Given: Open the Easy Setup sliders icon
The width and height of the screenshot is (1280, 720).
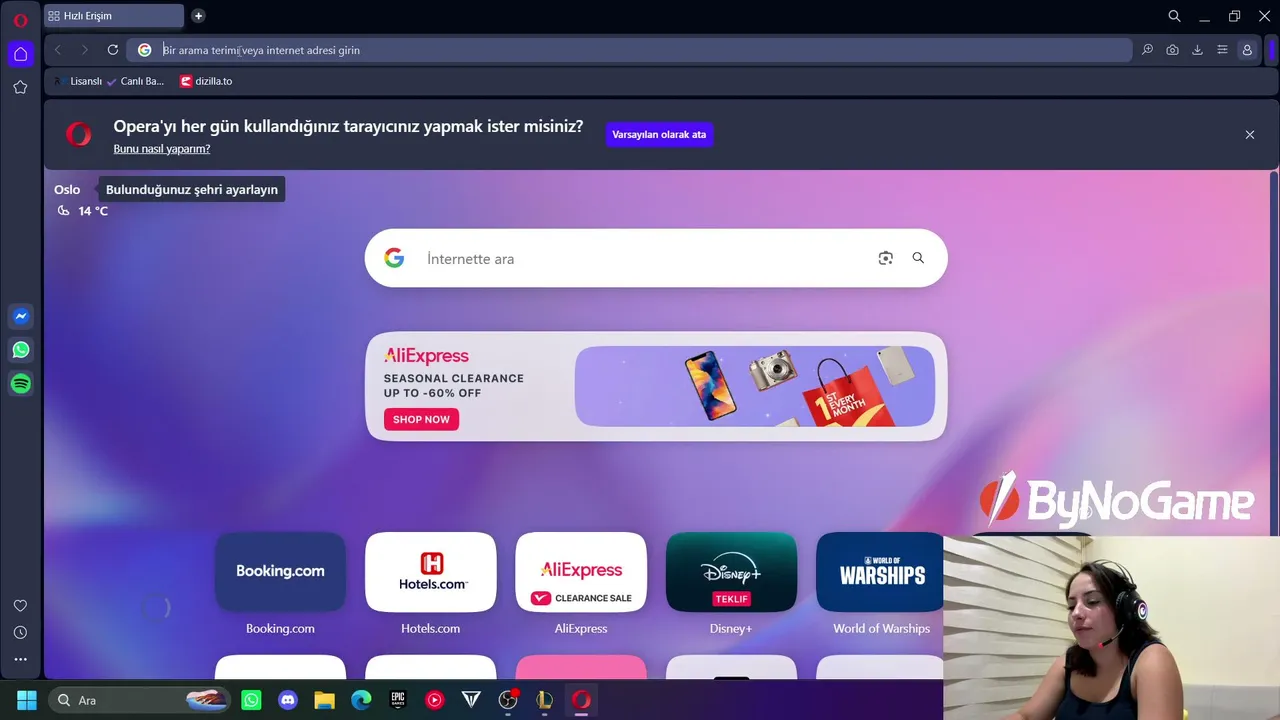Looking at the screenshot, I should (x=1222, y=50).
